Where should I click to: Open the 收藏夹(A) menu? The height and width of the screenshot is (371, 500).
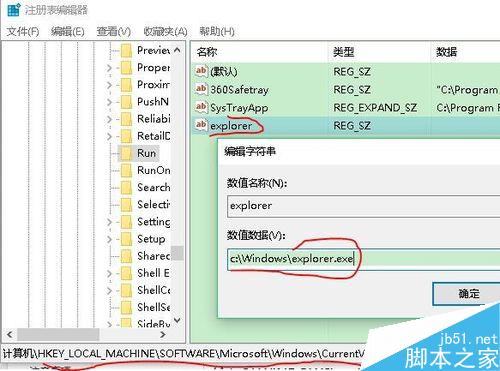165,32
